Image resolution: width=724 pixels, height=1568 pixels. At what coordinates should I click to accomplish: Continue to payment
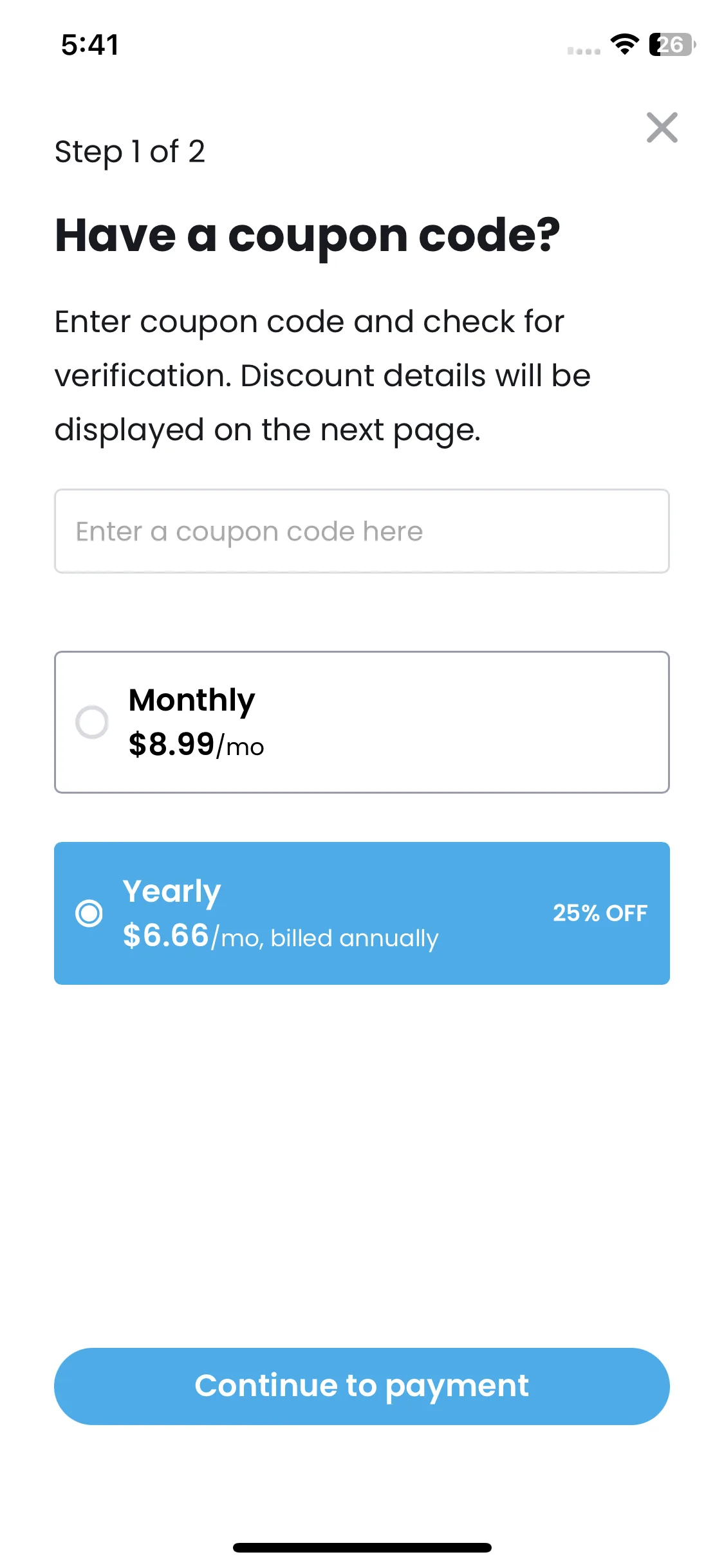362,1386
